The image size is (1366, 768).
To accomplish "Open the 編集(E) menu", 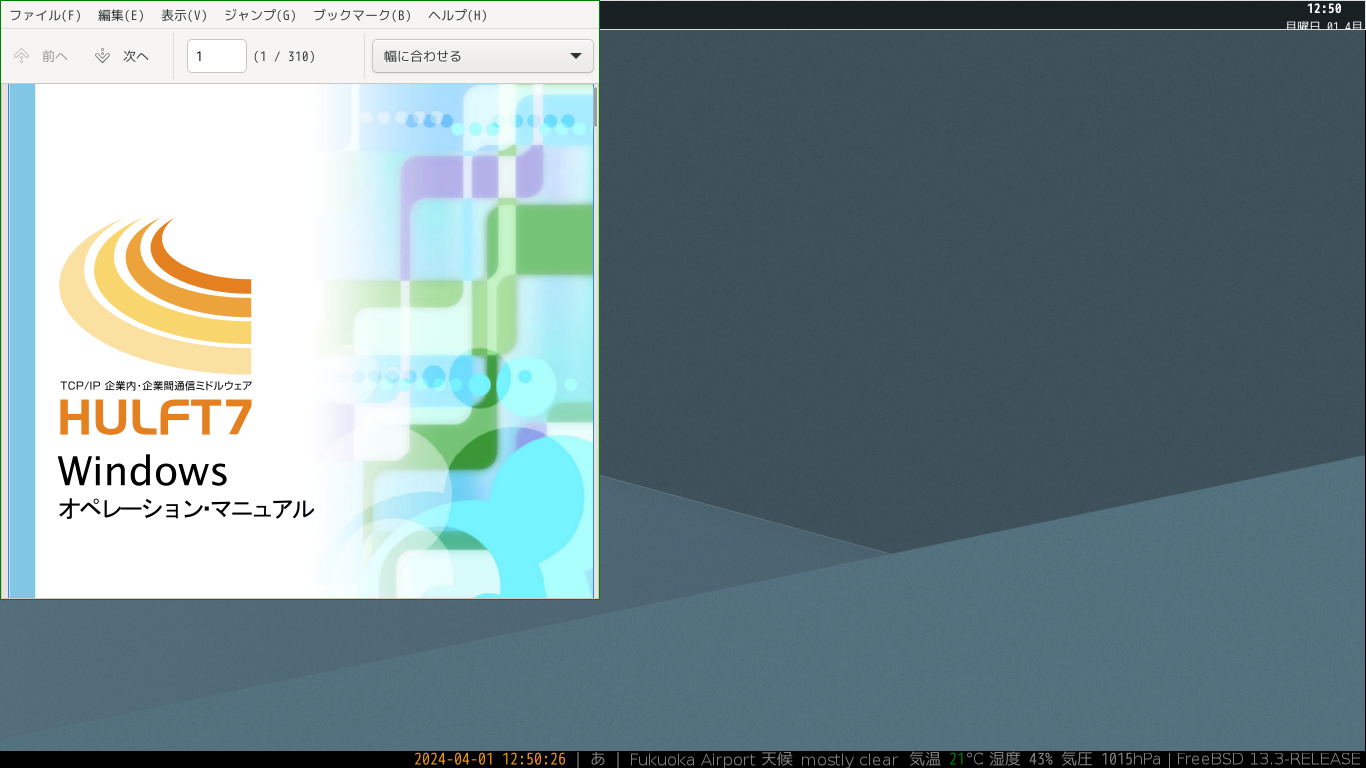I will (x=121, y=16).
